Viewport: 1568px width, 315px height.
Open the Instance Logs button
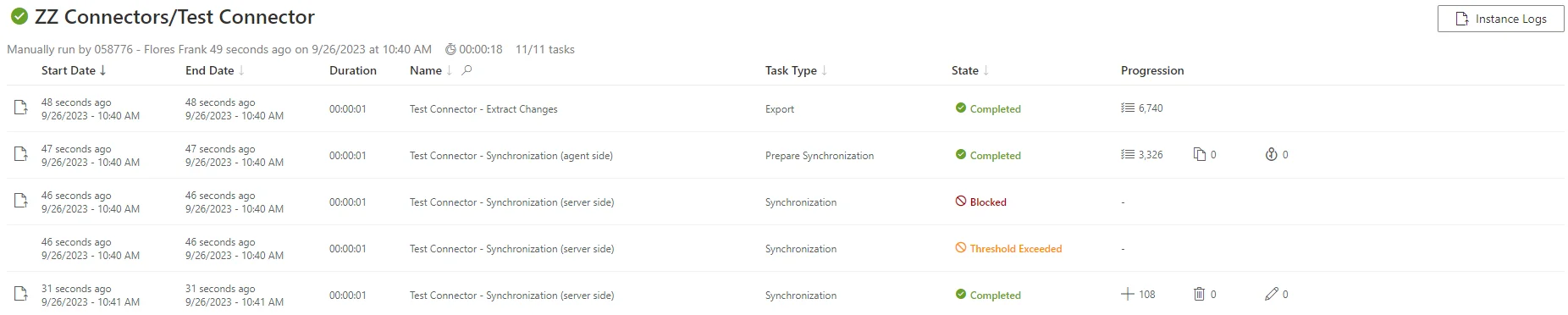click(x=1500, y=19)
